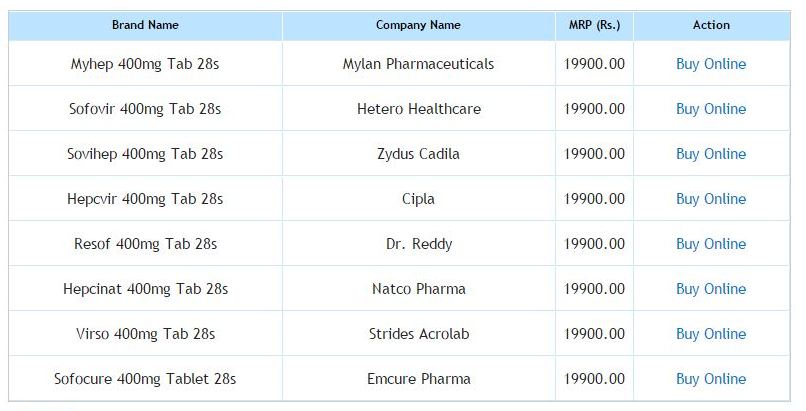Viewport: 806px width, 411px height.
Task: Click Buy Online in Natco Pharma row
Action: (x=711, y=289)
